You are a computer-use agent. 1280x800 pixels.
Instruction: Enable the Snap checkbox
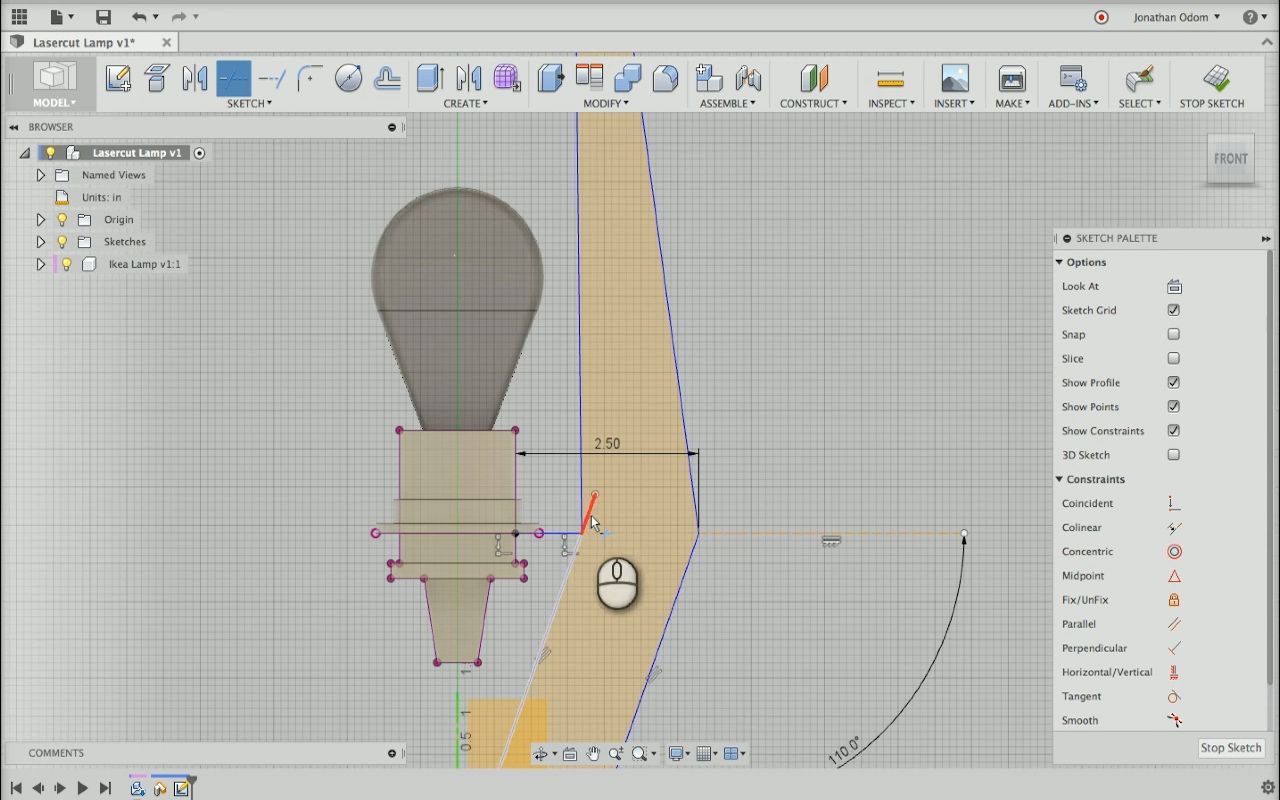pyautogui.click(x=1174, y=335)
